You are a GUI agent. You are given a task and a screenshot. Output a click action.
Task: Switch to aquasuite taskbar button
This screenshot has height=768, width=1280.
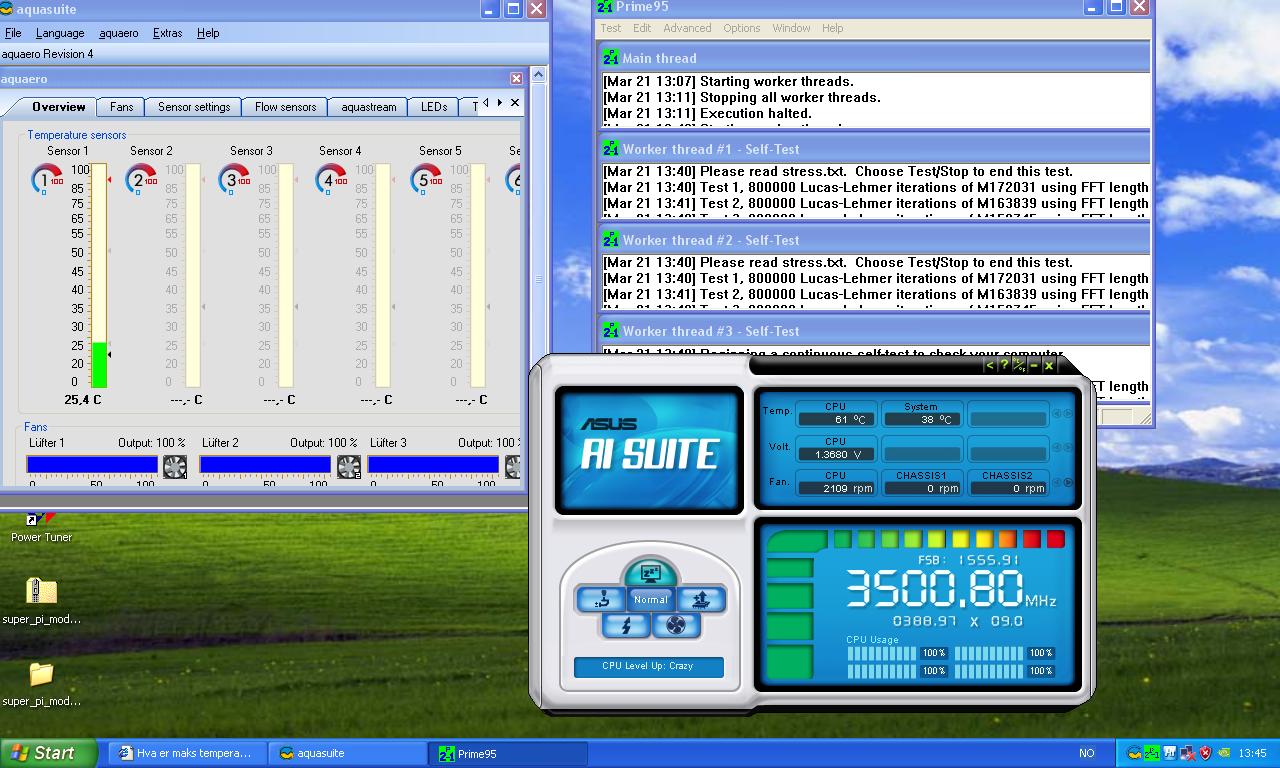click(347, 753)
